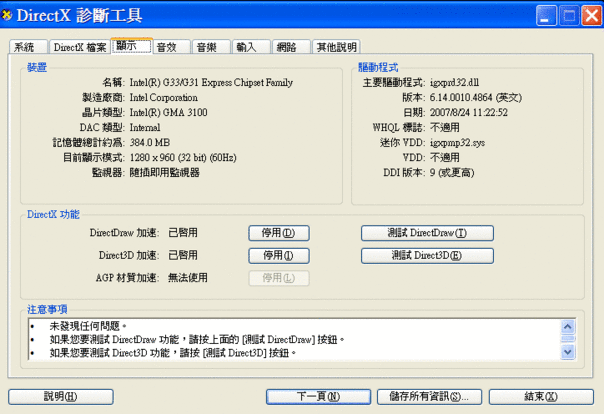Open the DirectX 檔案 tab
Image resolution: width=604 pixels, height=414 pixels.
coord(78,47)
